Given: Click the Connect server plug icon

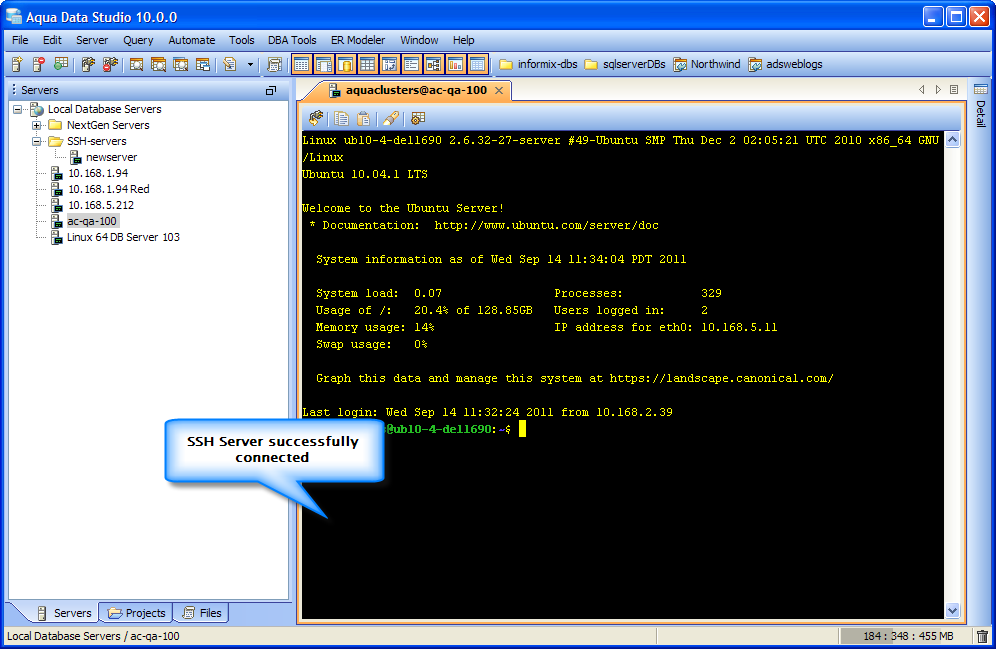Looking at the screenshot, I should point(88,64).
